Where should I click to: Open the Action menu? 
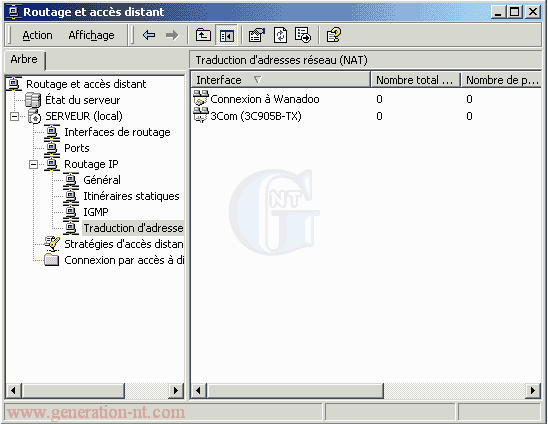pos(37,35)
